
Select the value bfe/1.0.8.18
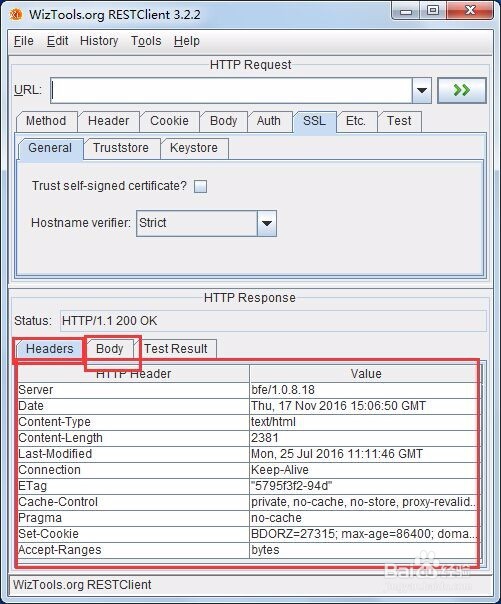(x=364, y=390)
